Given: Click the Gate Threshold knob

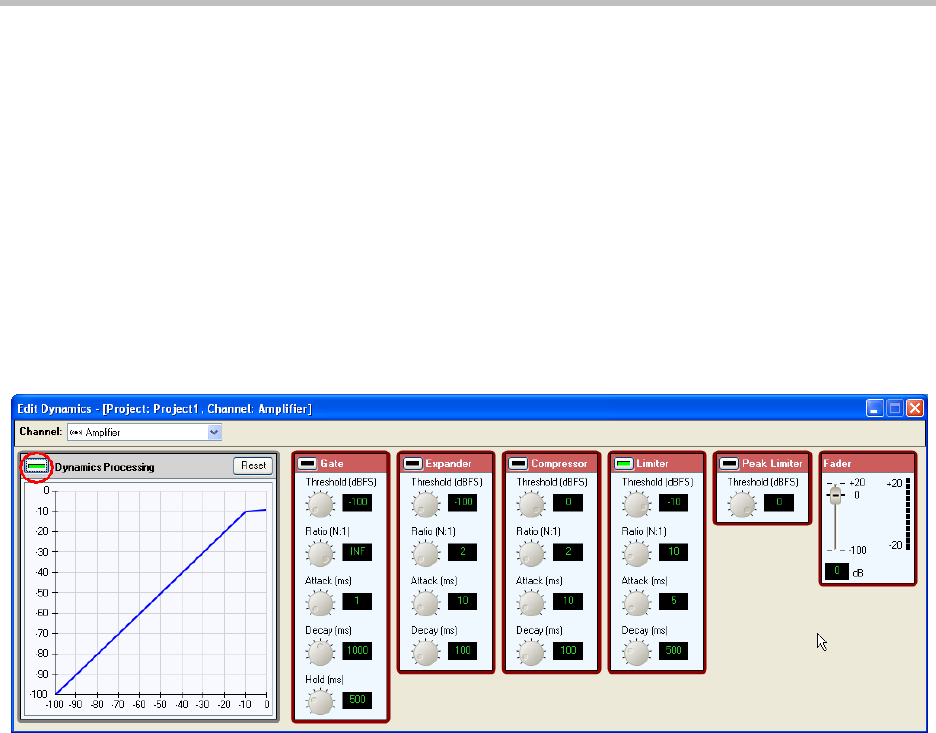Looking at the screenshot, I should click(x=321, y=502).
